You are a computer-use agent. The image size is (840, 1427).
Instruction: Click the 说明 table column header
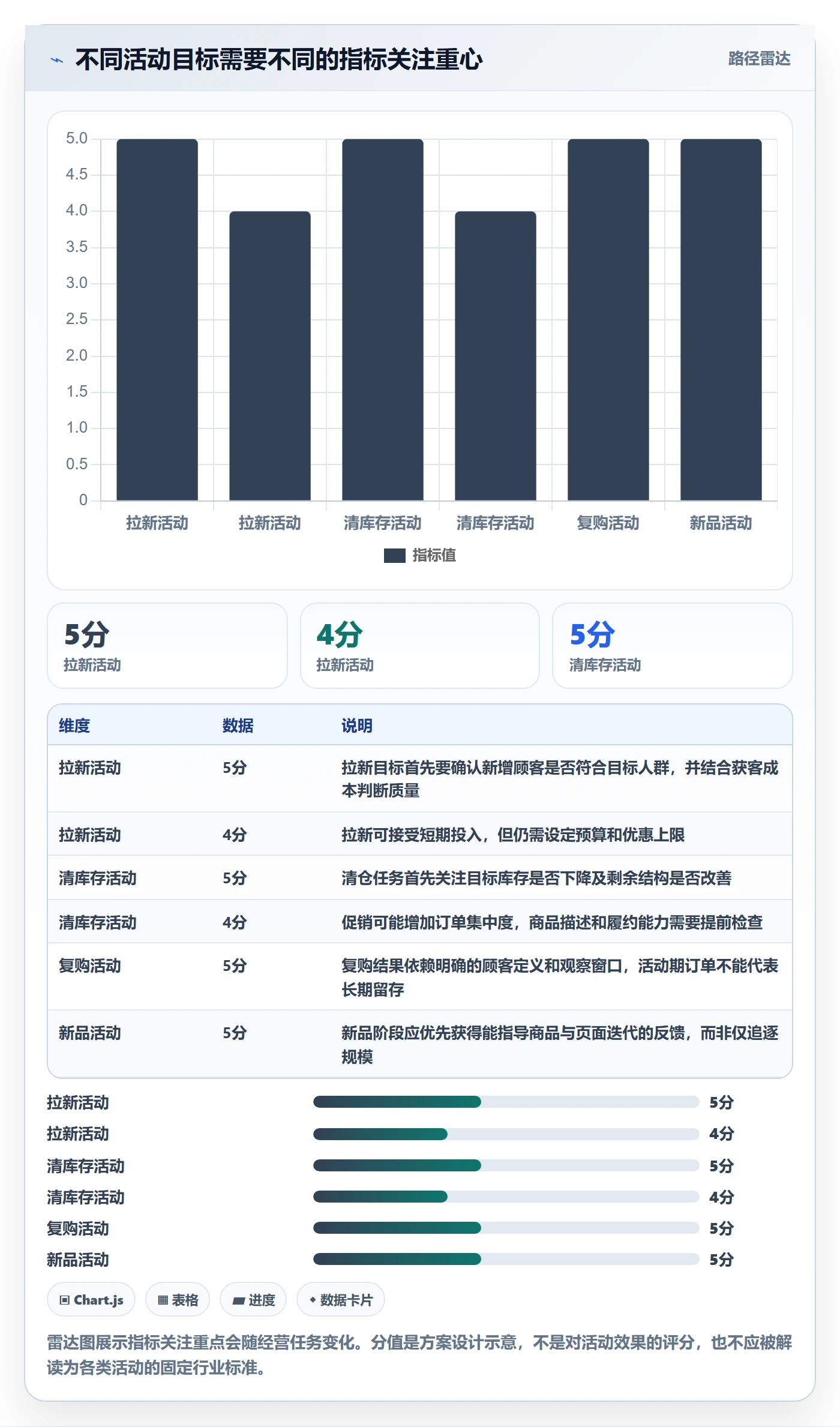[357, 726]
